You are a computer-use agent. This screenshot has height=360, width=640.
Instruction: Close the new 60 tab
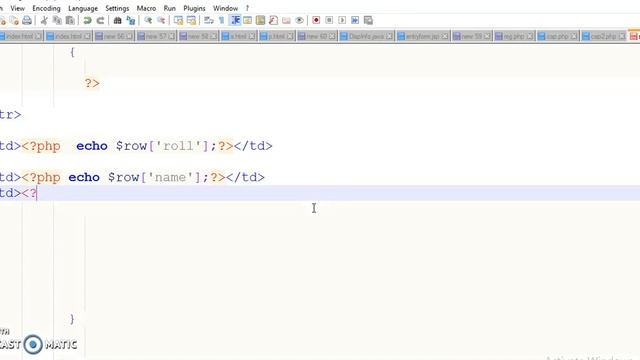[332, 36]
